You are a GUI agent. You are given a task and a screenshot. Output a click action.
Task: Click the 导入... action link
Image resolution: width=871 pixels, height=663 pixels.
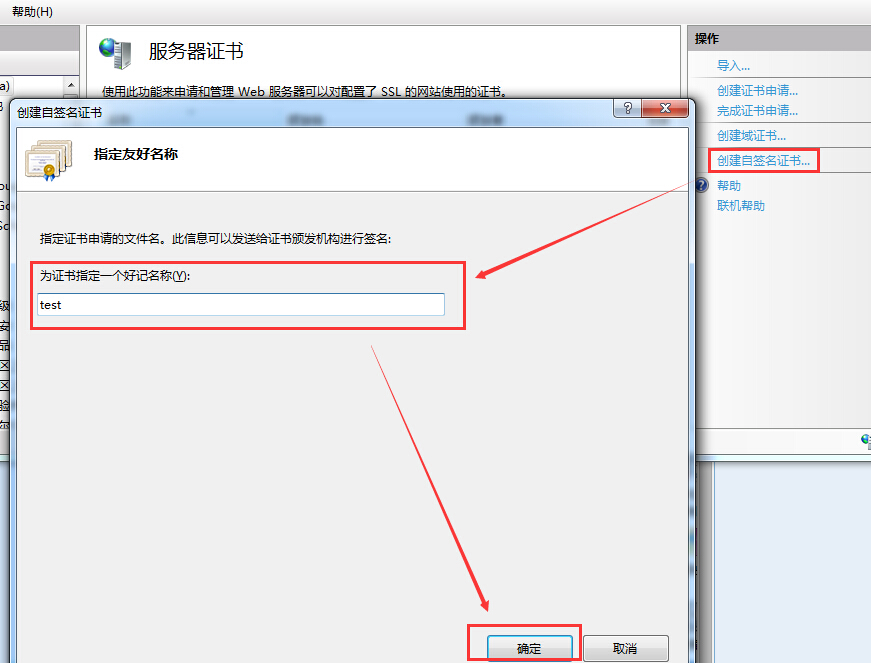[x=733, y=66]
